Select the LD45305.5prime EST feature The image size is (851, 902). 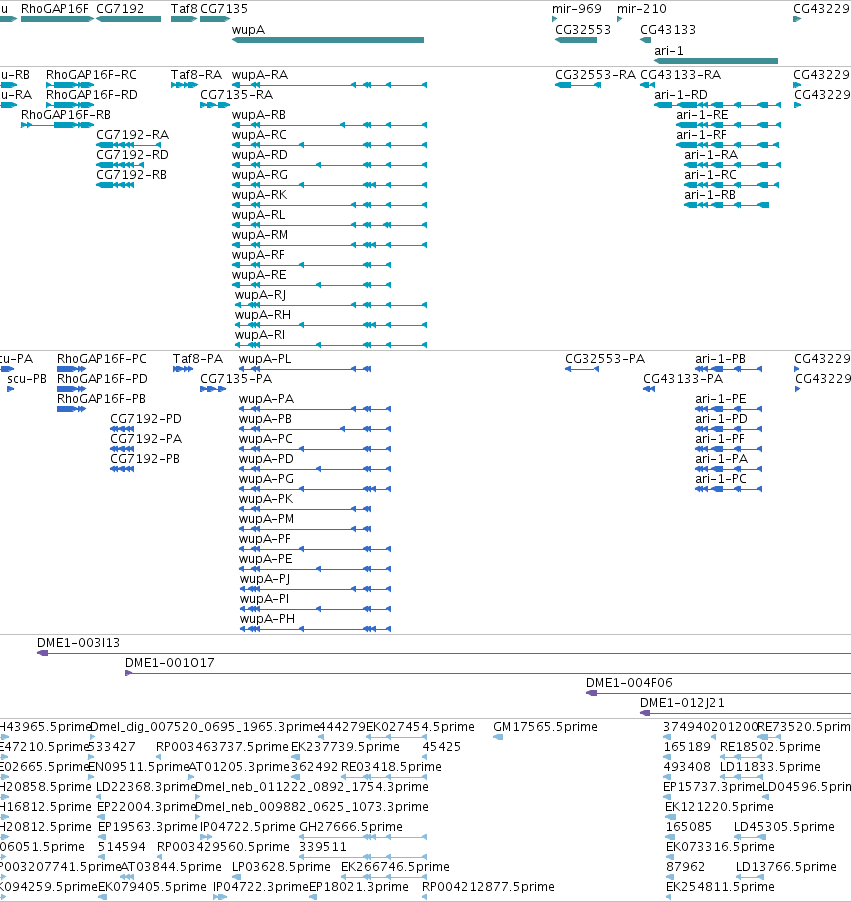tap(749, 837)
